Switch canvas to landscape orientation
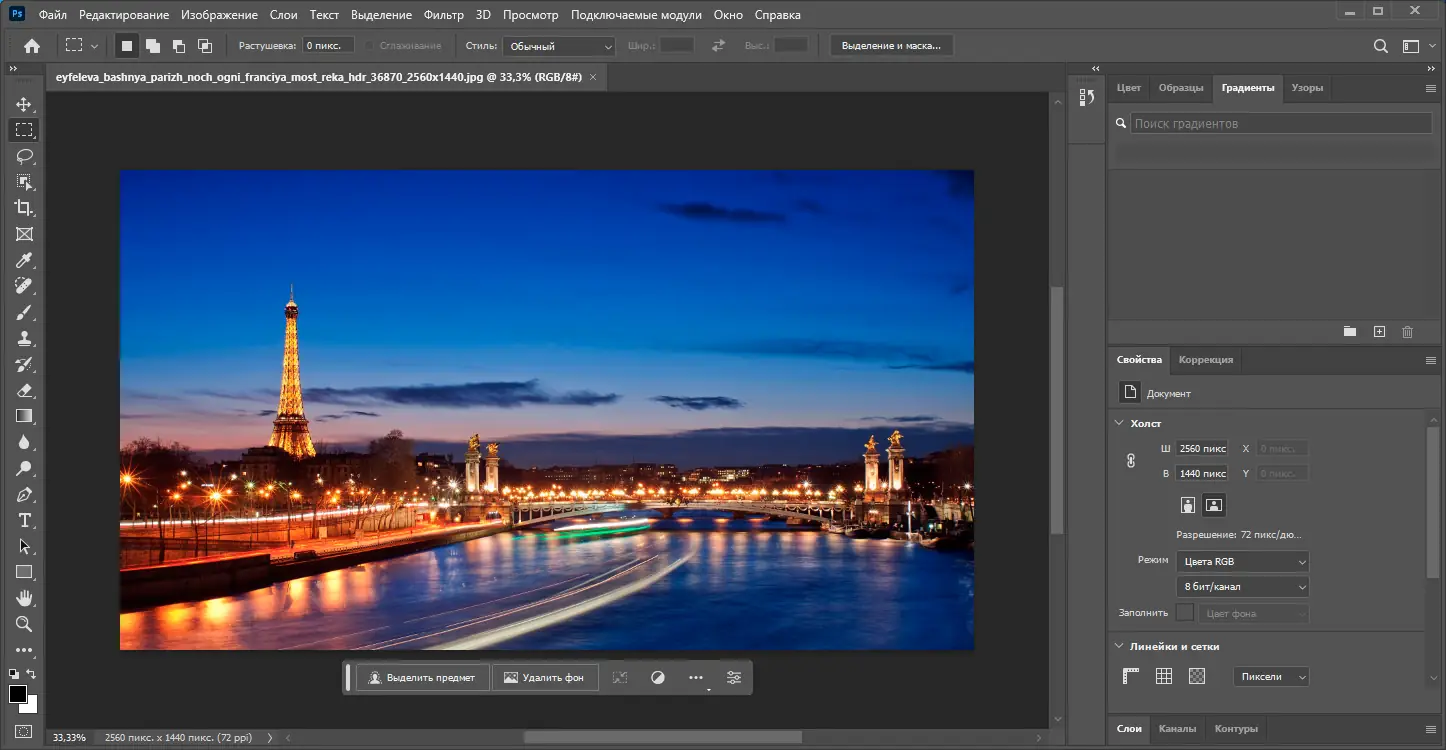The image size is (1446, 750). tap(1213, 505)
